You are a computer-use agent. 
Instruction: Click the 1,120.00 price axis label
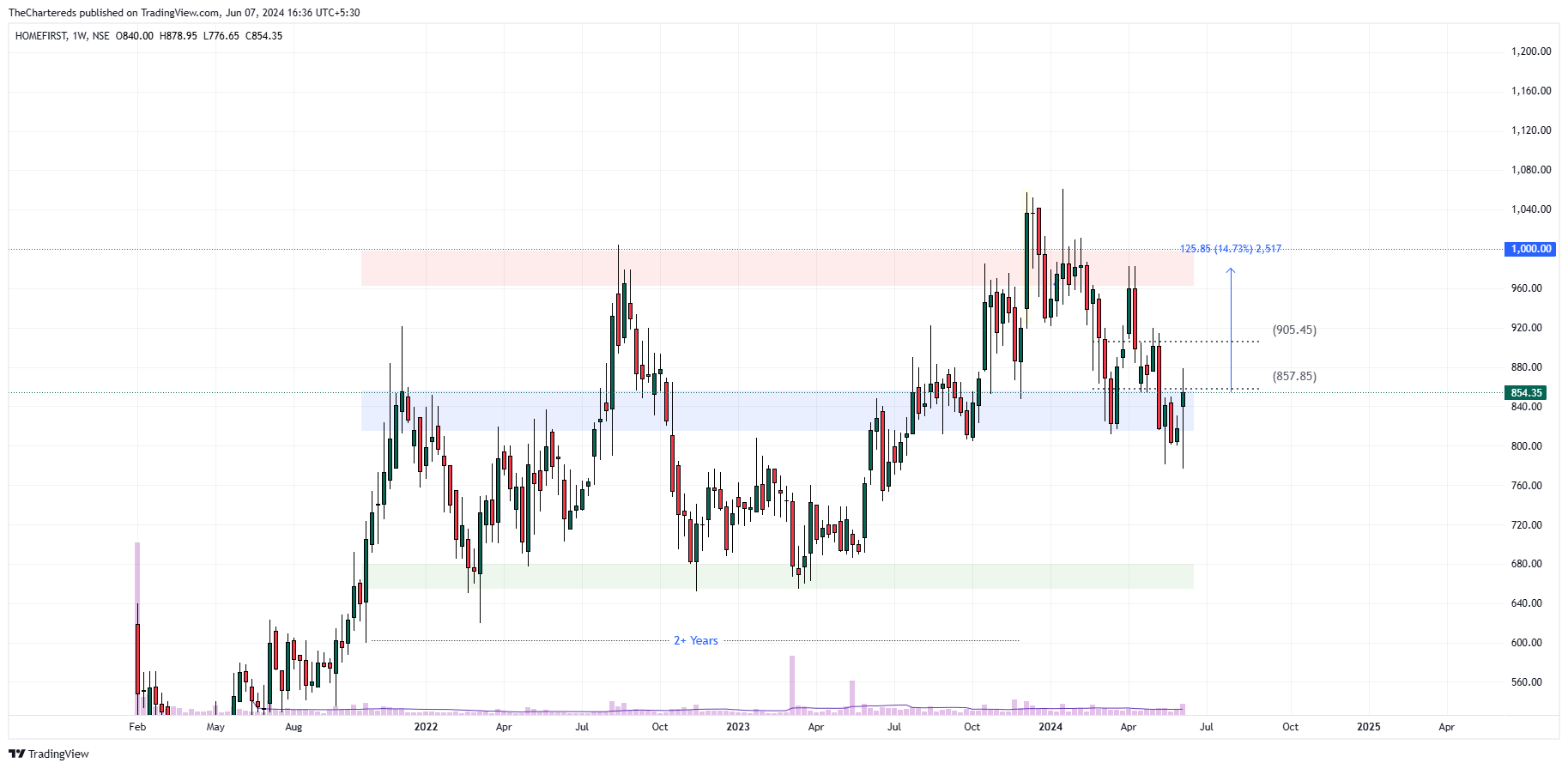pos(1531,130)
